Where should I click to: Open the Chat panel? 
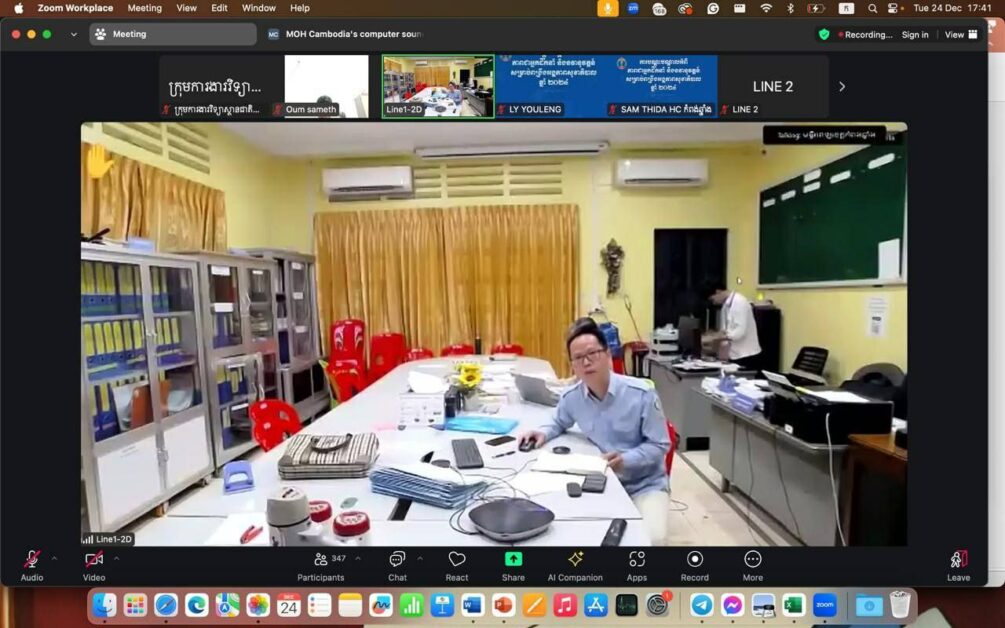click(x=397, y=561)
